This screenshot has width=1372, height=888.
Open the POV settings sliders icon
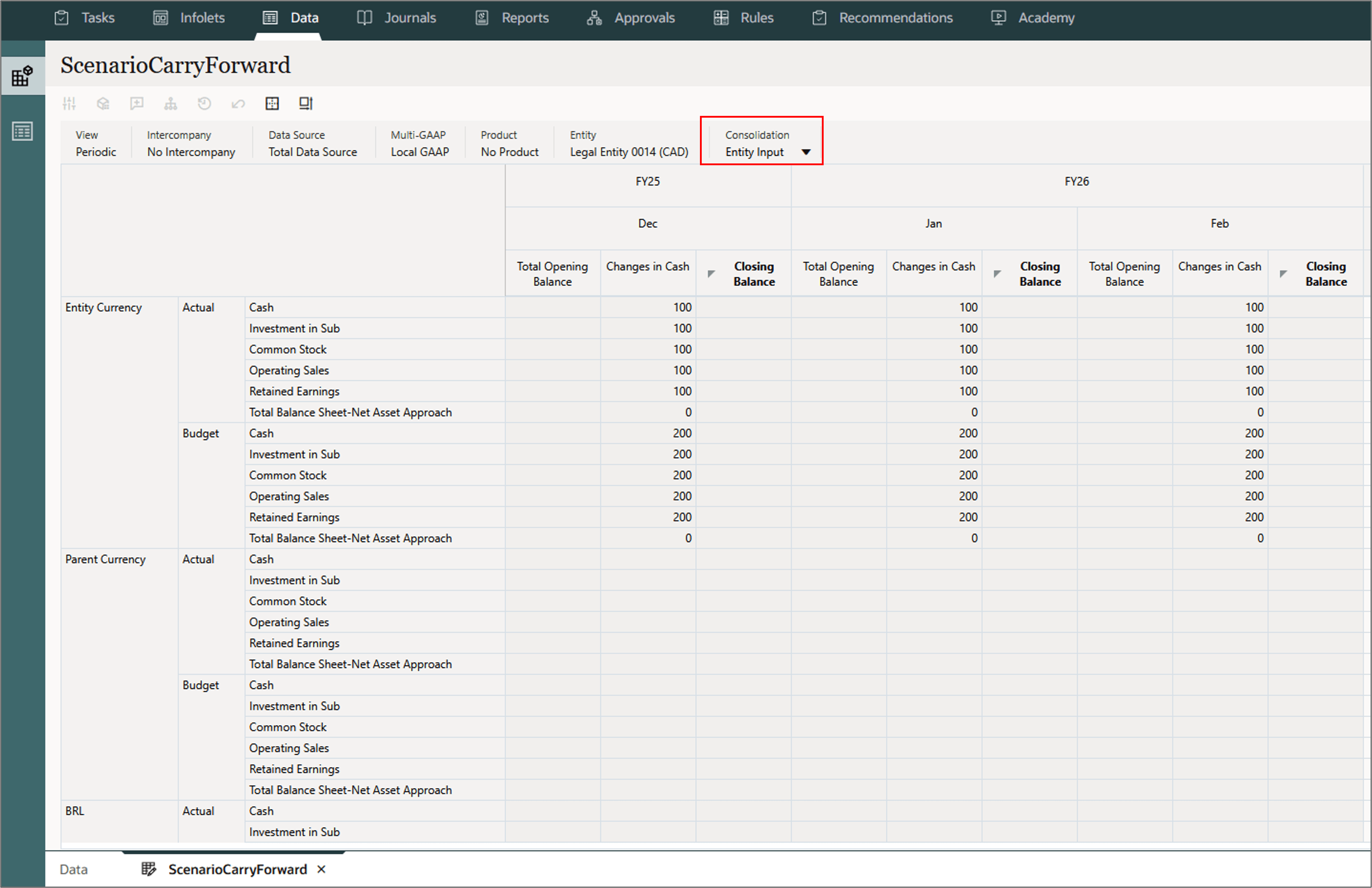coord(69,103)
